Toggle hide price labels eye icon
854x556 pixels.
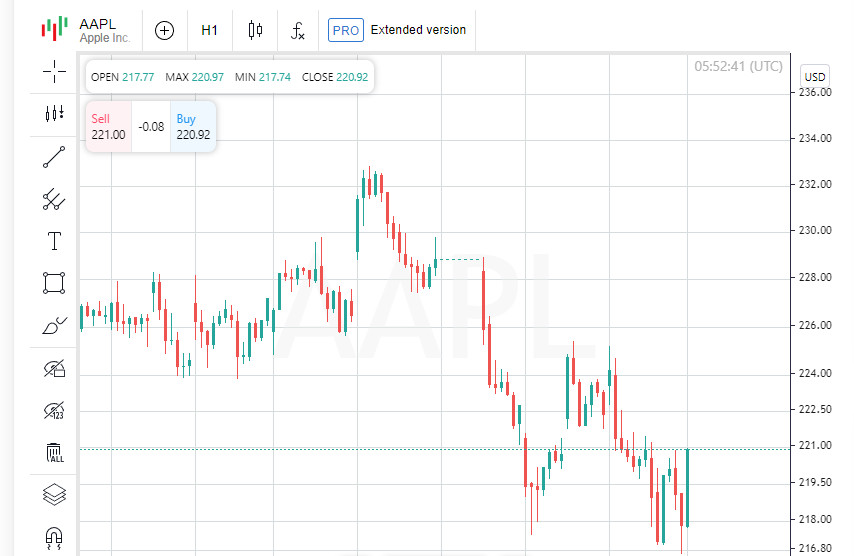(x=54, y=410)
